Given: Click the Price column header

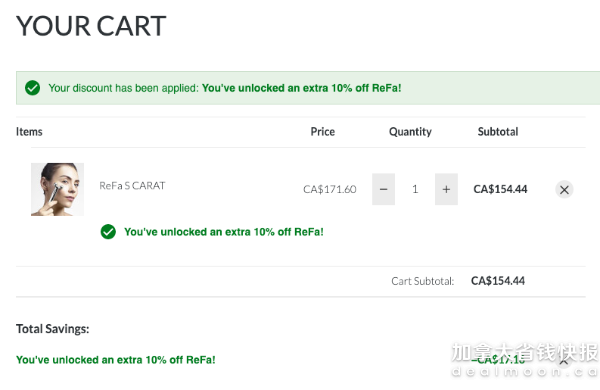Looking at the screenshot, I should tap(323, 132).
